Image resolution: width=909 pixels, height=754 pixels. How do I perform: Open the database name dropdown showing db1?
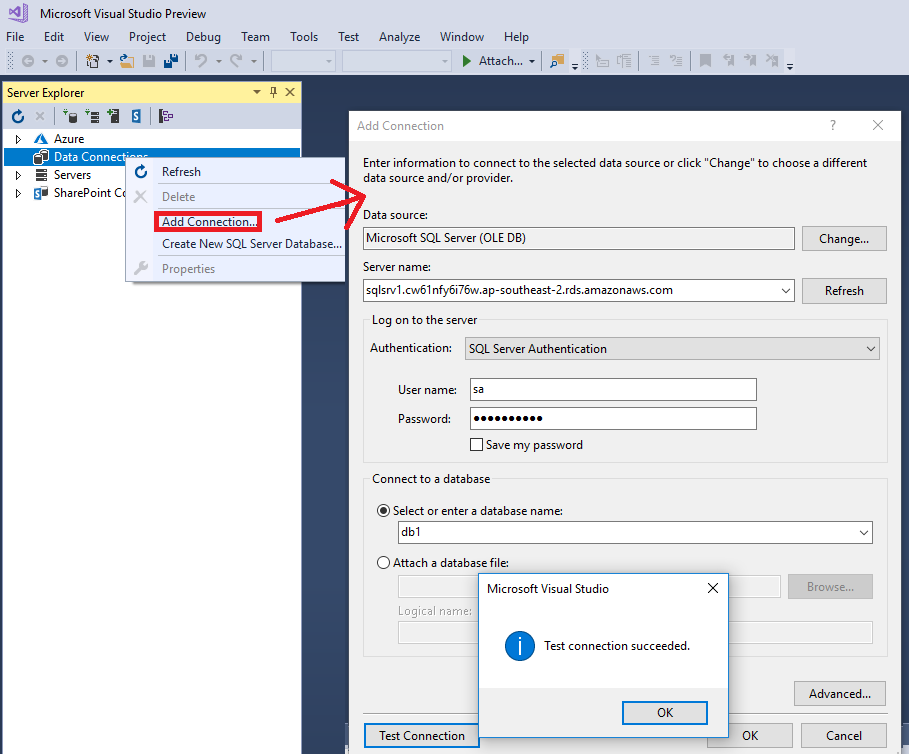pos(864,532)
